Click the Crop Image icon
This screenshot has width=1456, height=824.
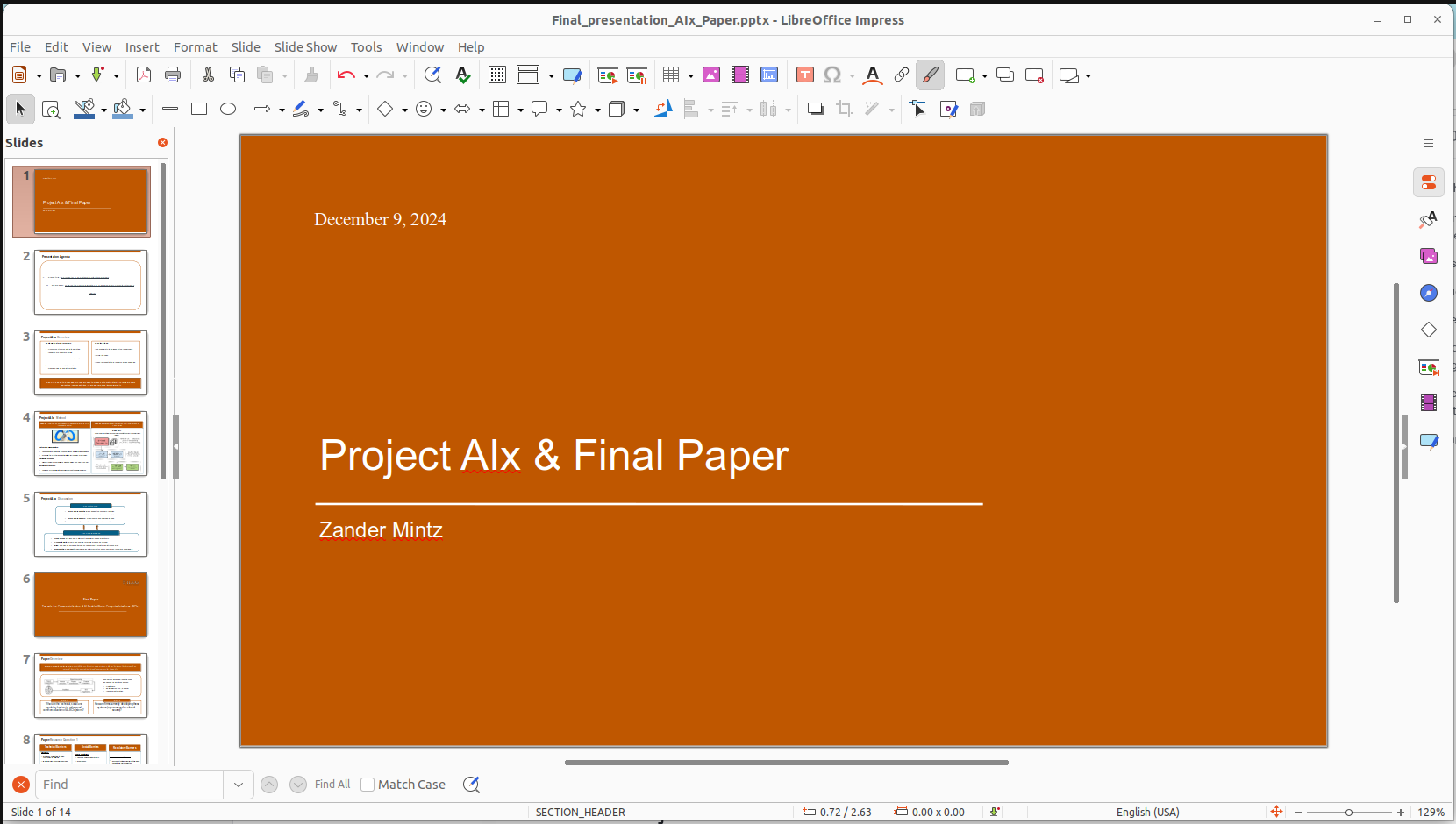845,109
